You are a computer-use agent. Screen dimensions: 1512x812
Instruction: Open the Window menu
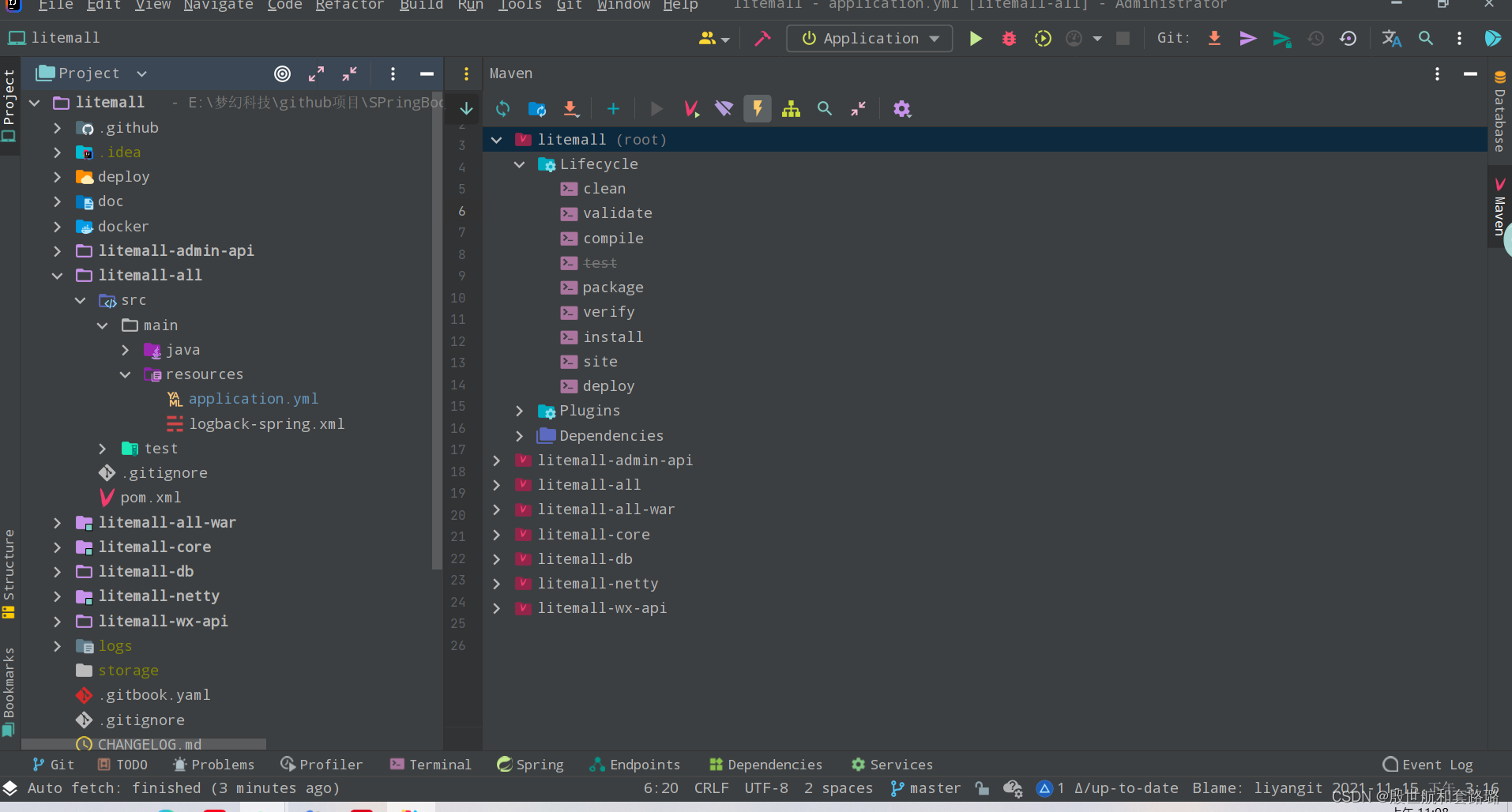click(623, 6)
